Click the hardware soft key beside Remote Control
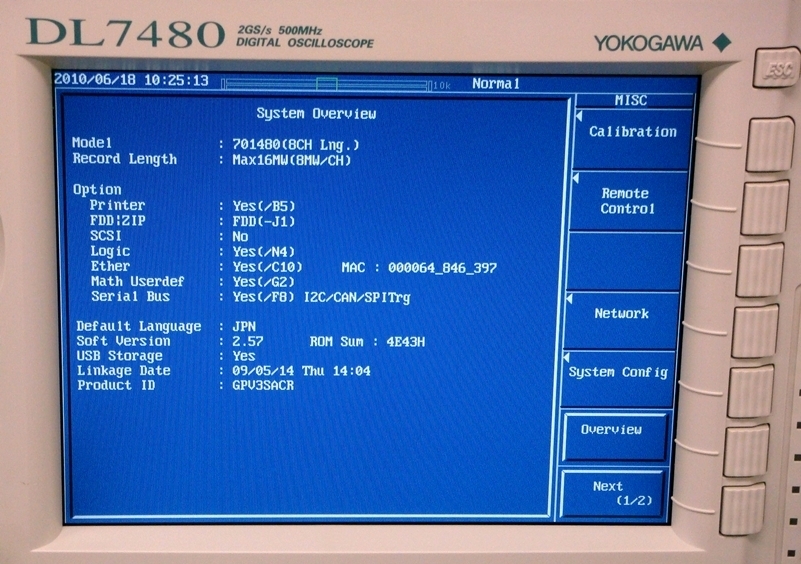The height and width of the screenshot is (564, 801). point(766,207)
